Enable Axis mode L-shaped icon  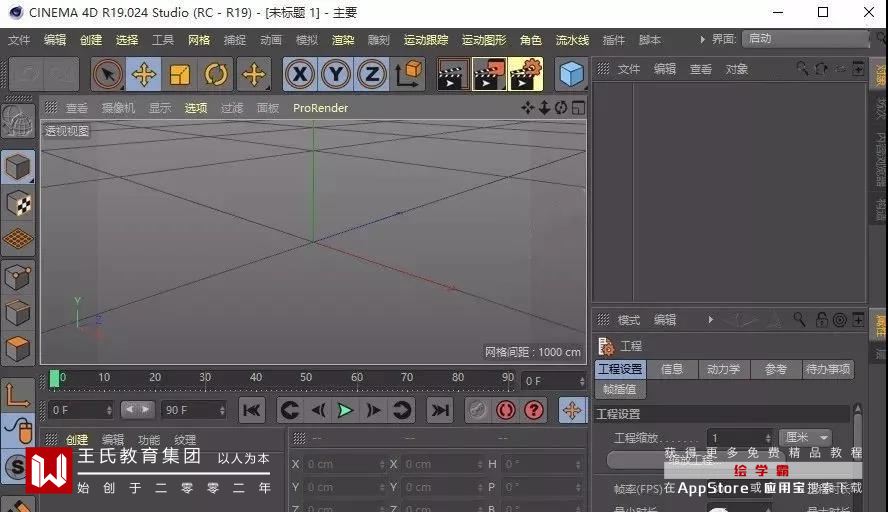pyautogui.click(x=18, y=395)
